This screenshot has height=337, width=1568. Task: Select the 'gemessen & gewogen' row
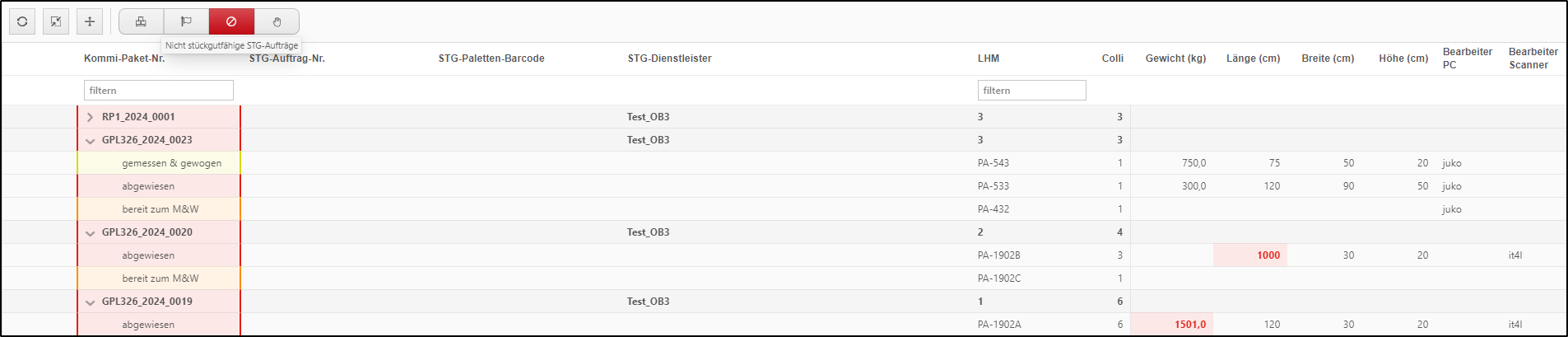click(784, 163)
